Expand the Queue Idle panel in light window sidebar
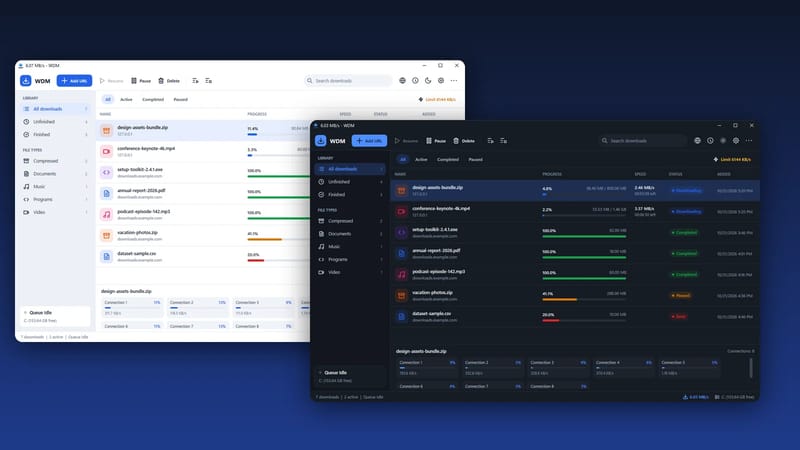This screenshot has width=800, height=450. click(55, 316)
